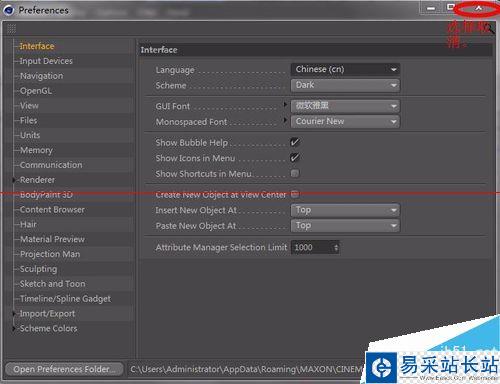The image size is (500, 384).
Task: Select View in the preferences tree
Action: [29, 106]
